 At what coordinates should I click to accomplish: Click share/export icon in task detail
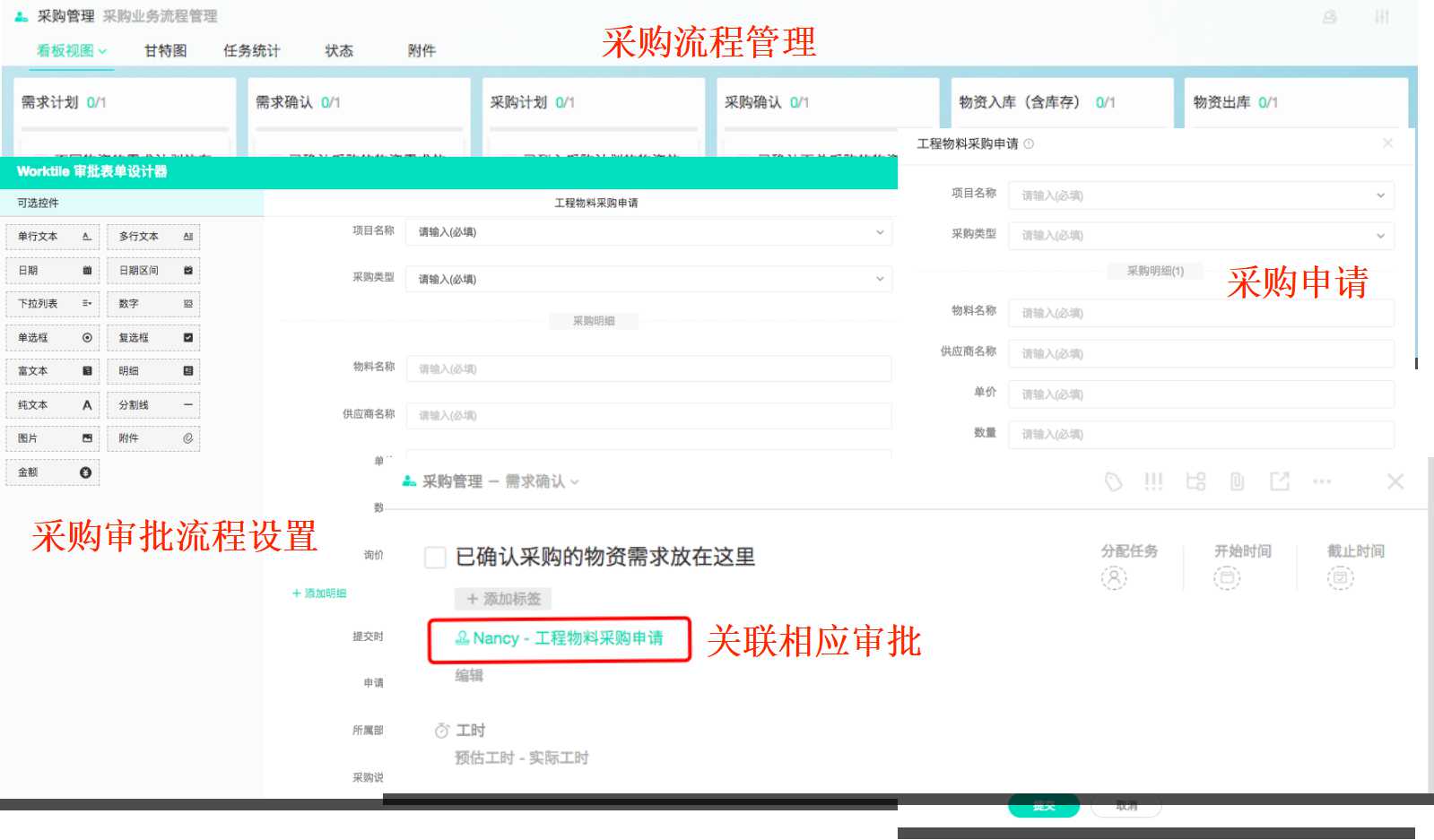pos(1280,482)
